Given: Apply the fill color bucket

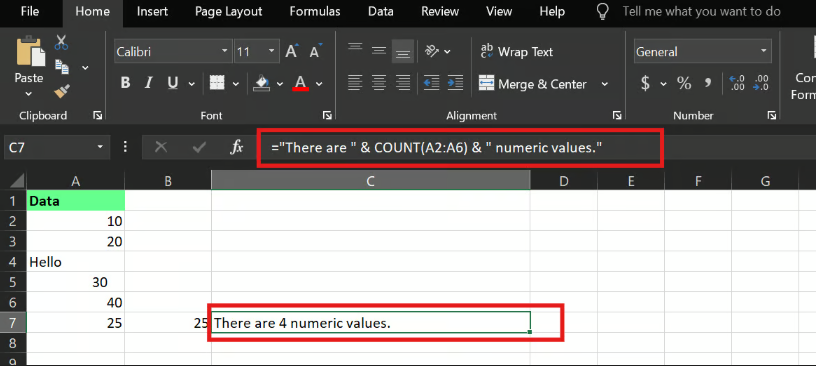Looking at the screenshot, I should coord(262,83).
